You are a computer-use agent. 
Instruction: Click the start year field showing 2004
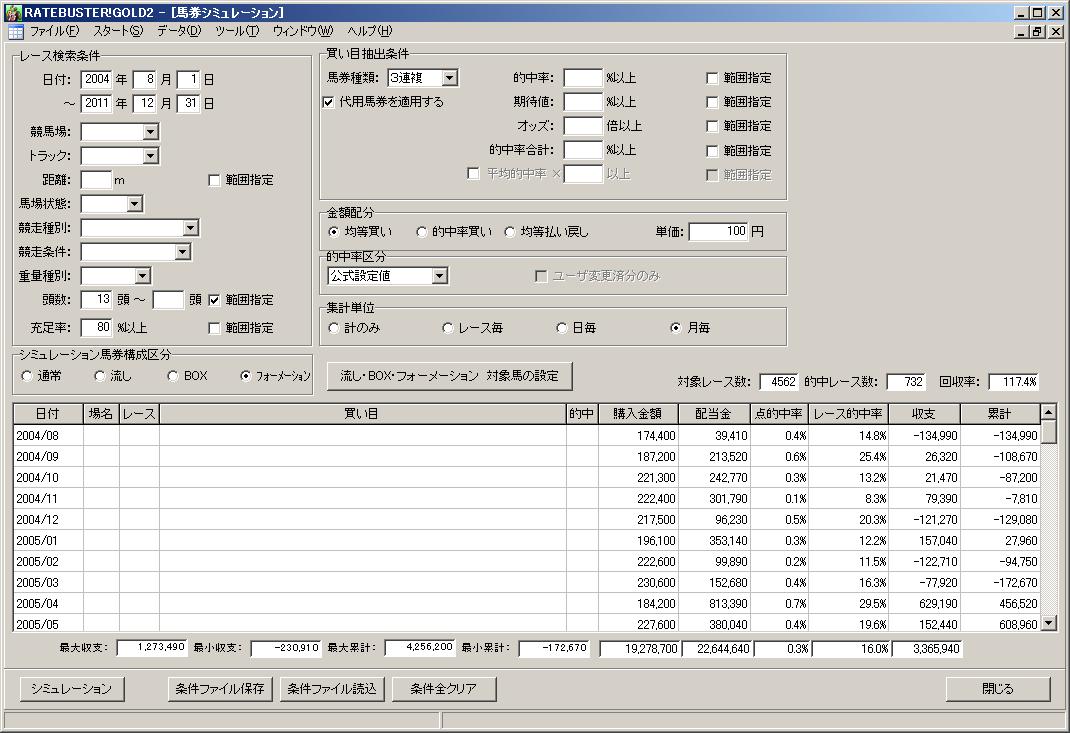coord(96,80)
